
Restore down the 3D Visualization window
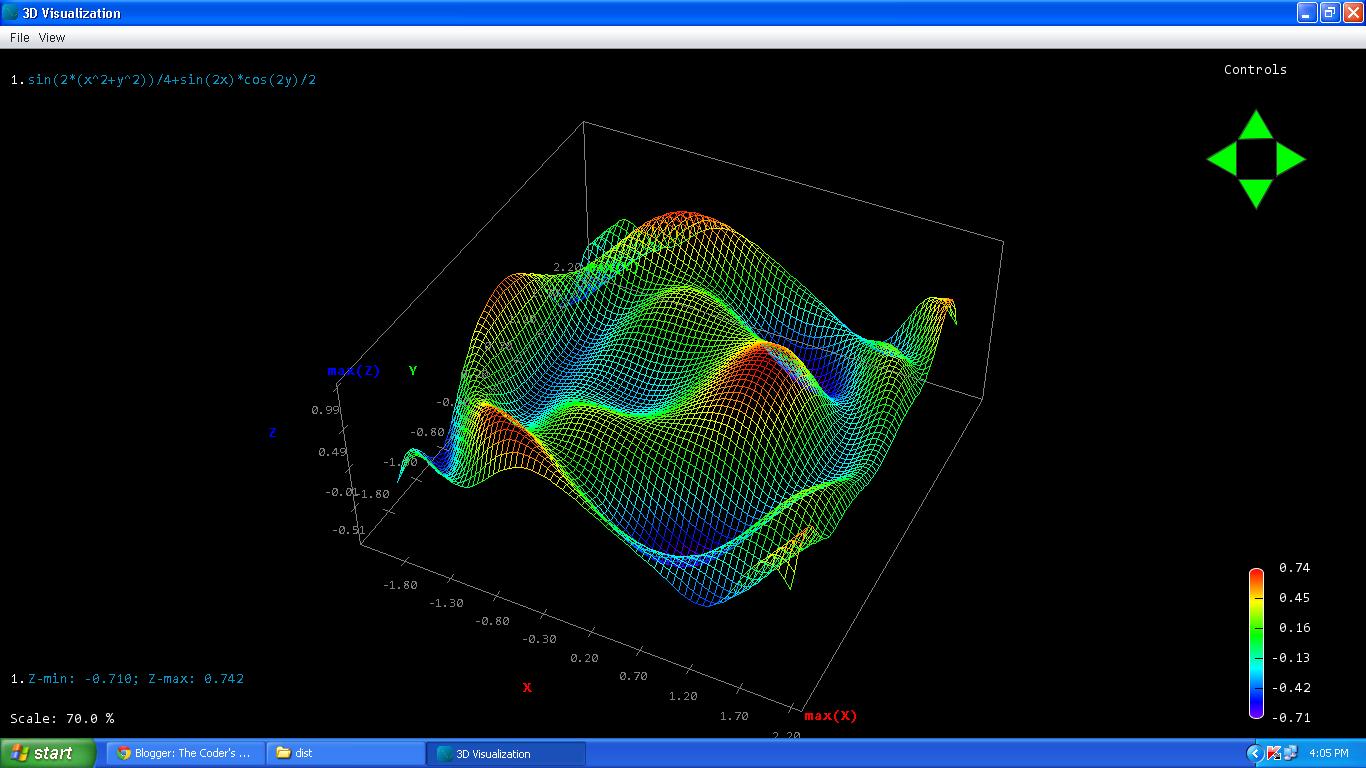(x=1330, y=12)
